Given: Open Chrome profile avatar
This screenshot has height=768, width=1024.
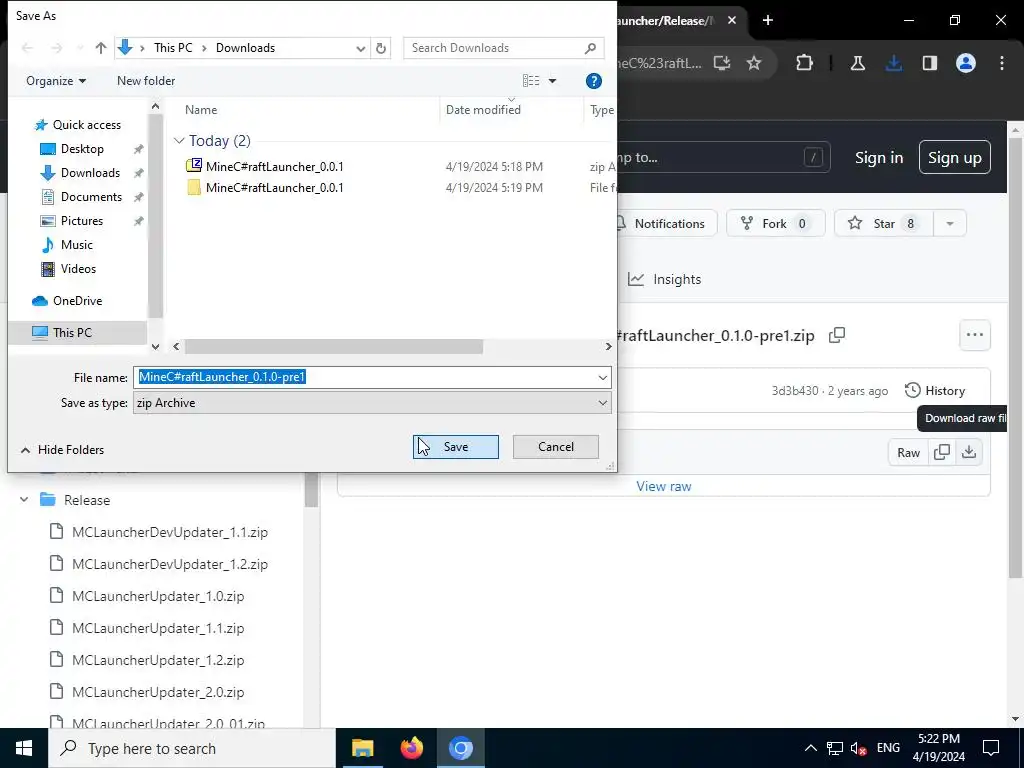Looking at the screenshot, I should 965,63.
